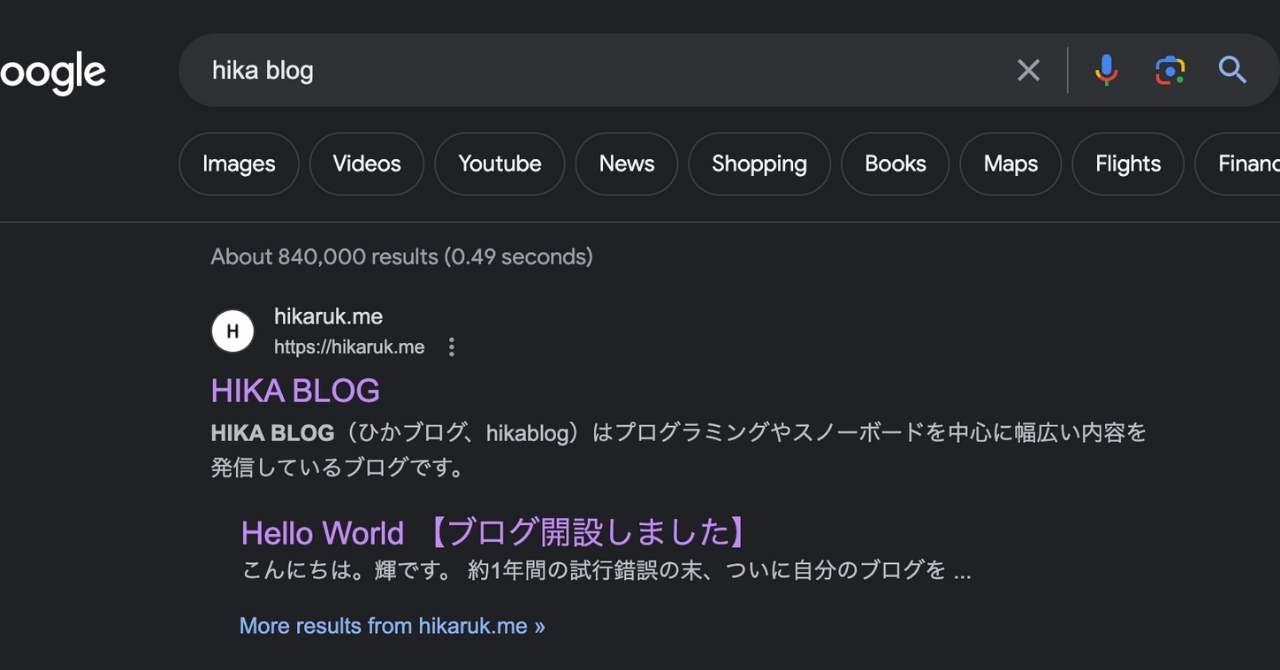Select the Flights filter chip
The height and width of the screenshot is (670, 1280).
point(1128,164)
